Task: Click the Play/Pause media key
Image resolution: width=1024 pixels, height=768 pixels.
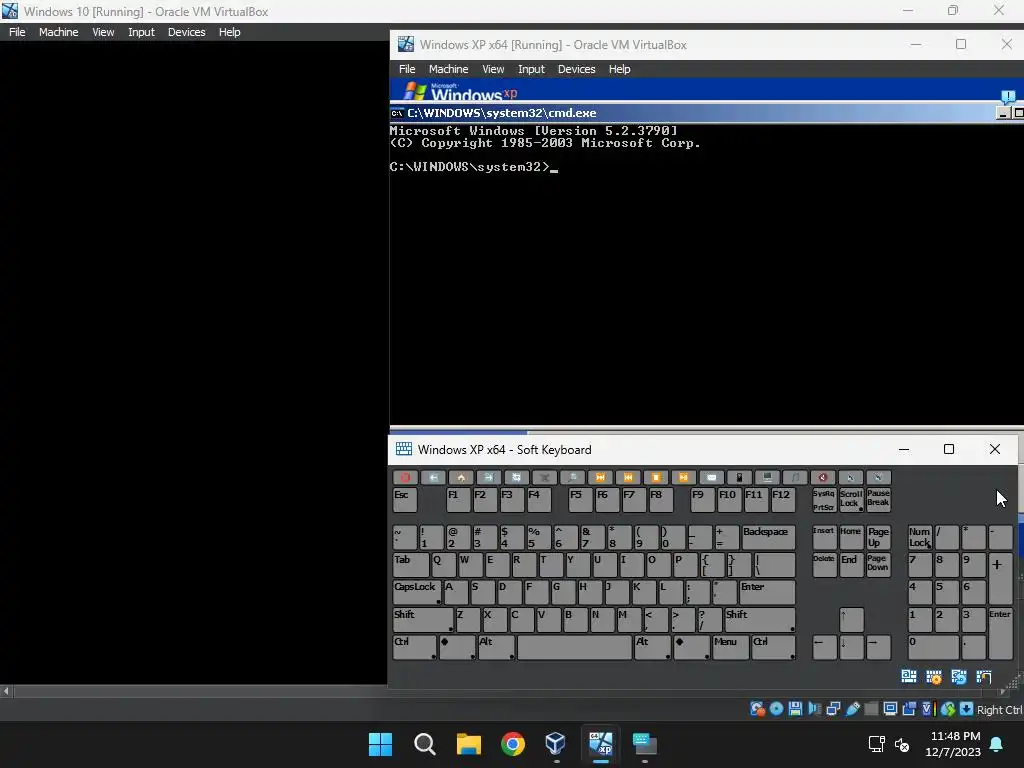Action: coord(684,477)
